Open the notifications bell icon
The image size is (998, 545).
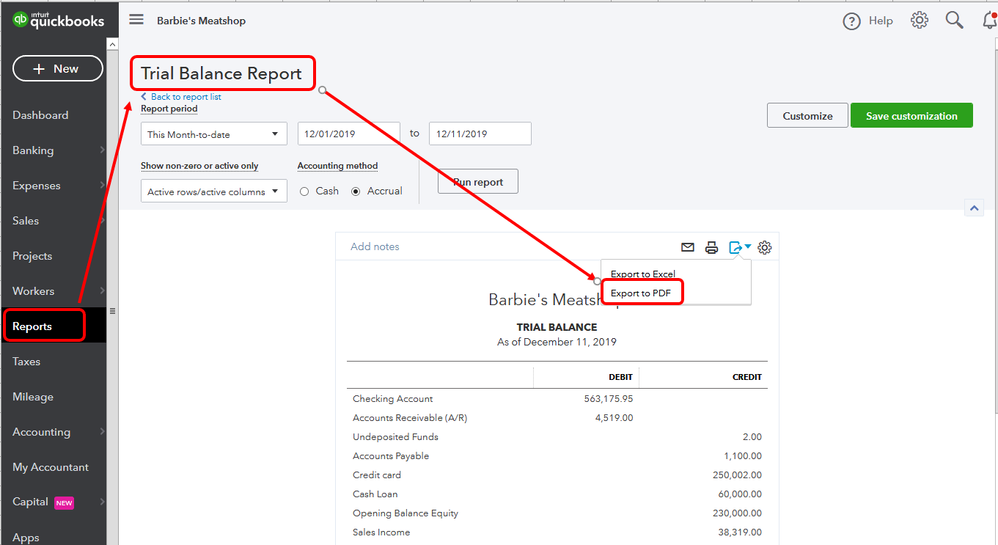[x=990, y=20]
